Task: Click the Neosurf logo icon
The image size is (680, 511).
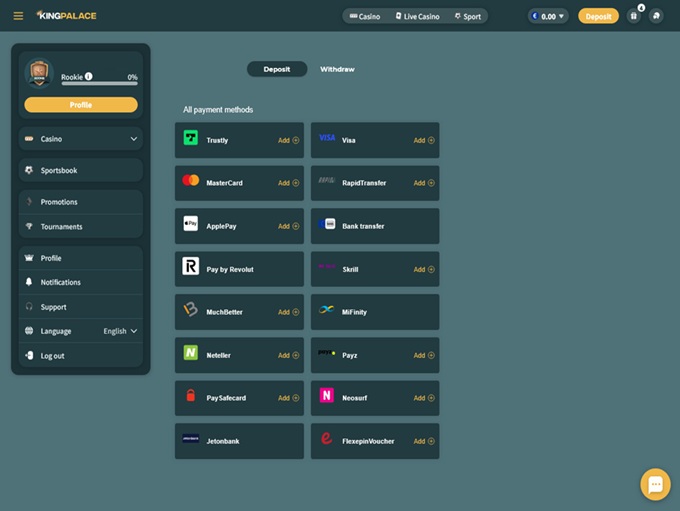Action: (x=327, y=396)
